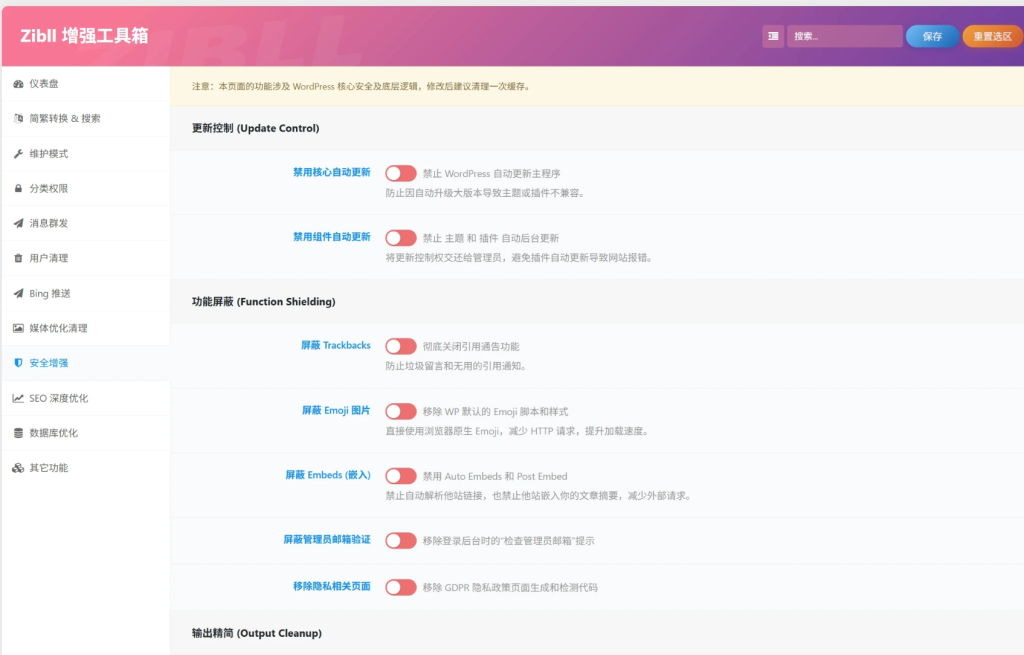Click the 搜索 input field in header
1024x655 pixels.
coord(844,37)
